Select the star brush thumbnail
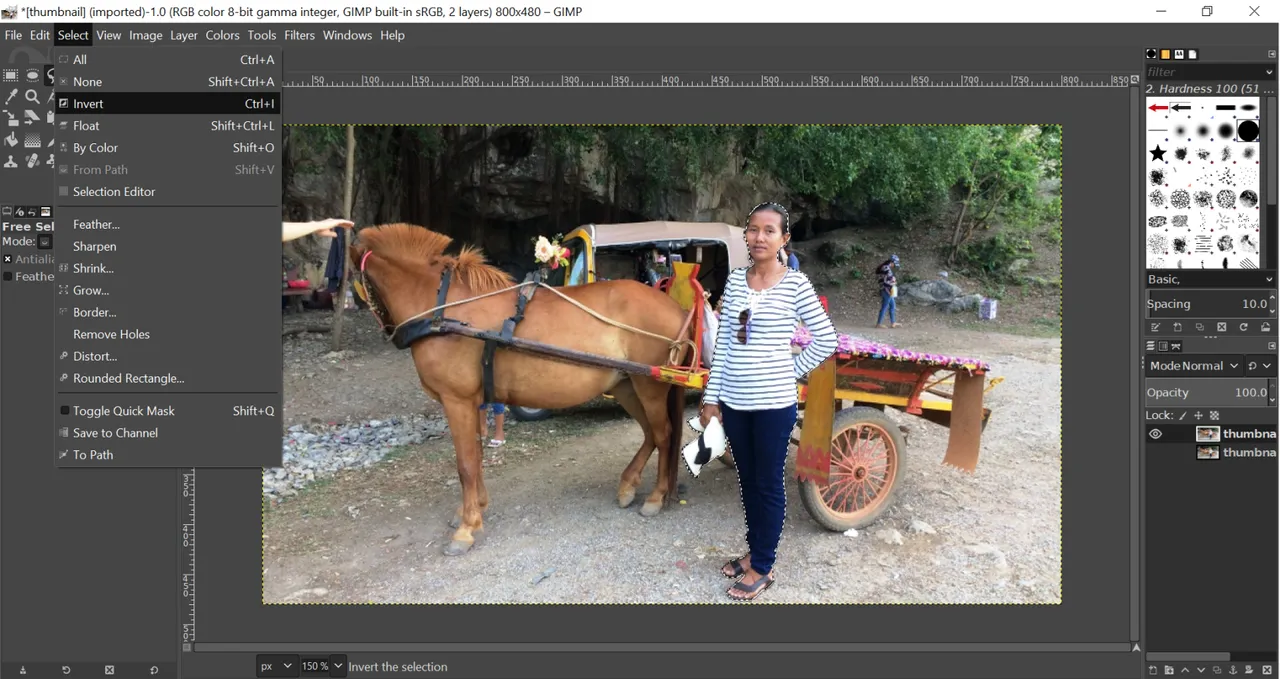The width and height of the screenshot is (1280, 679). tap(1158, 153)
